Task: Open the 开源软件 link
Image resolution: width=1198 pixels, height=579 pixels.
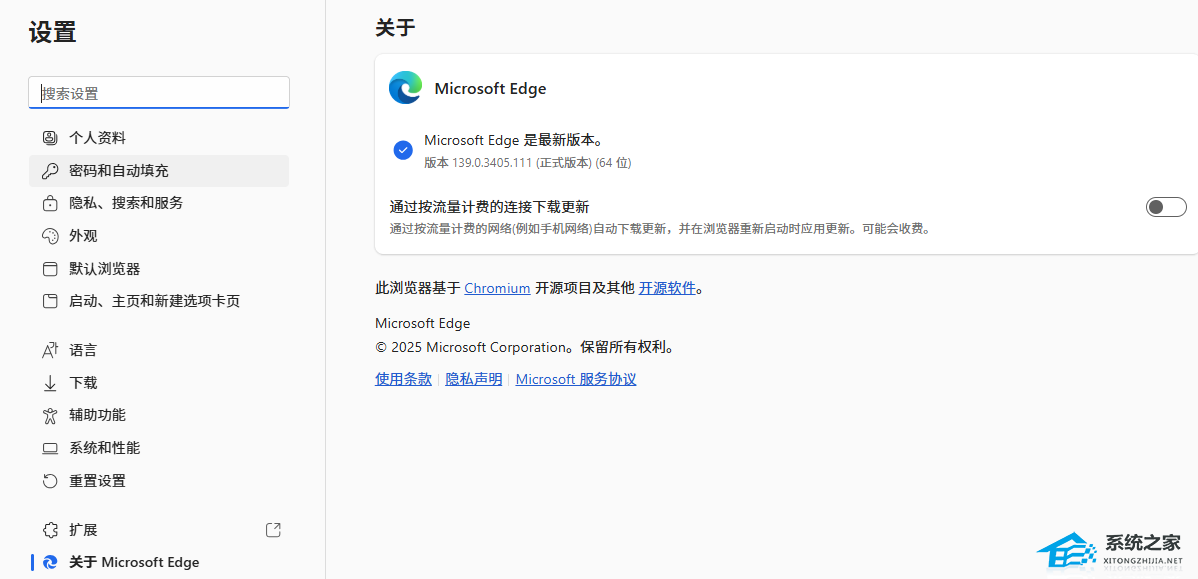Action: click(667, 288)
